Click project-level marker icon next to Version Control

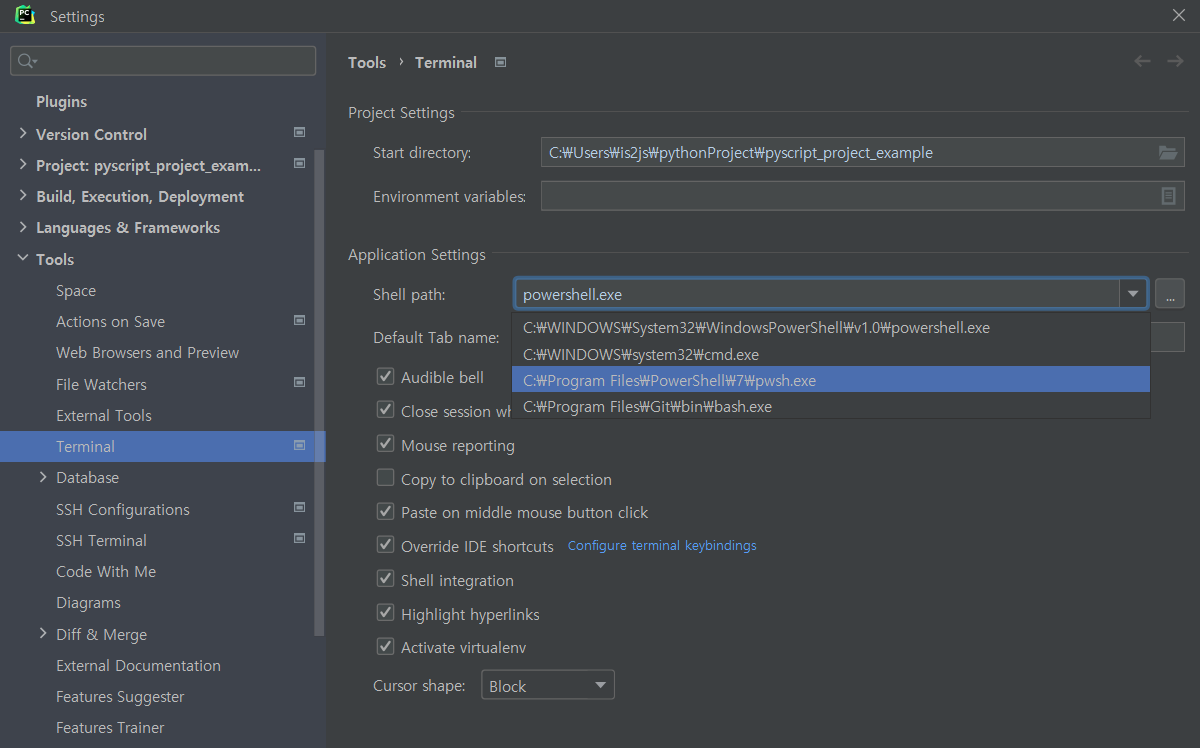point(299,132)
